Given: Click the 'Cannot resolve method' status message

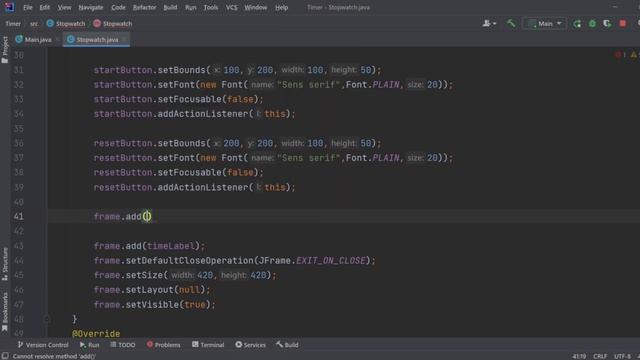Looking at the screenshot, I should (54, 356).
